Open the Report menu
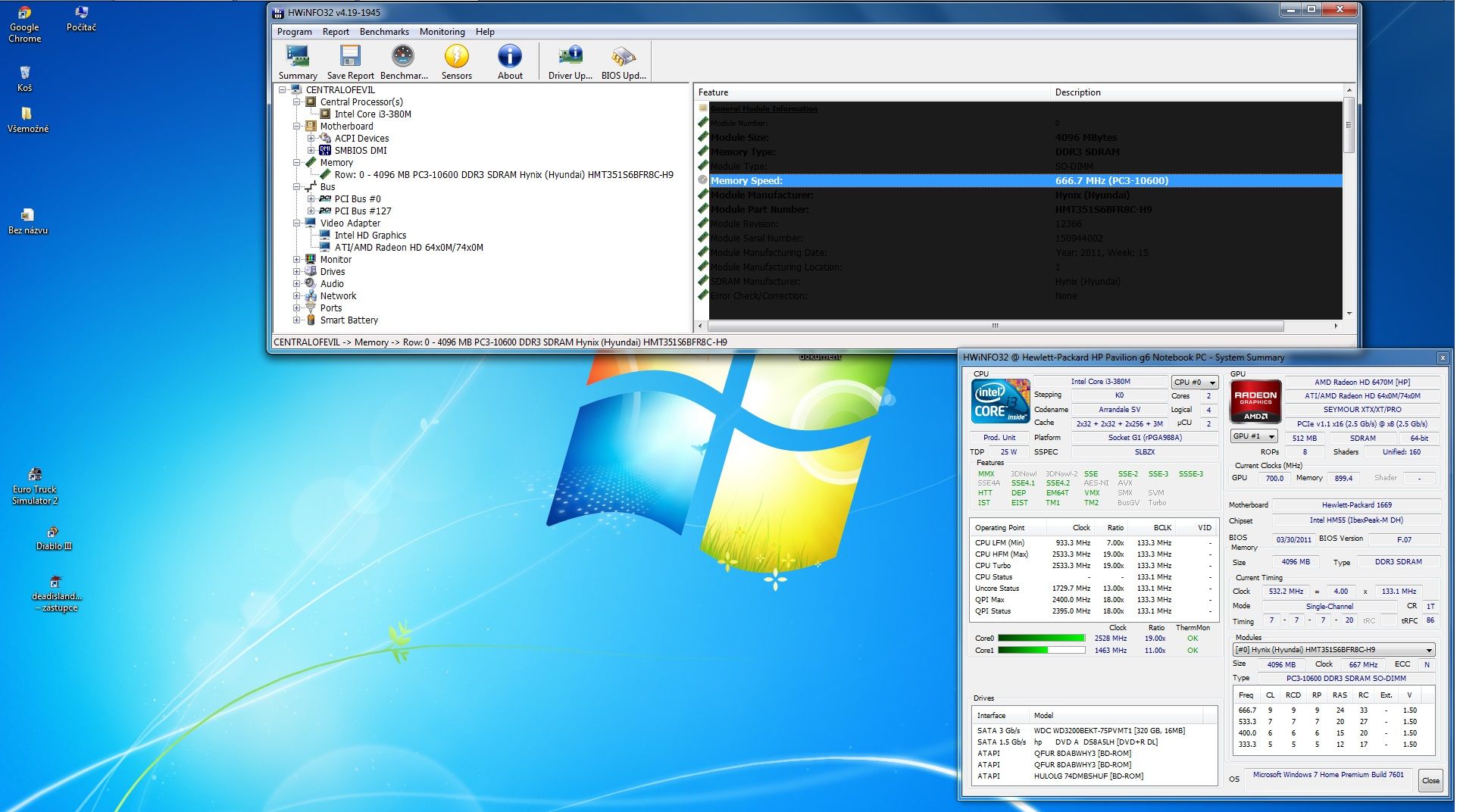This screenshot has height=812, width=1460. coord(335,32)
